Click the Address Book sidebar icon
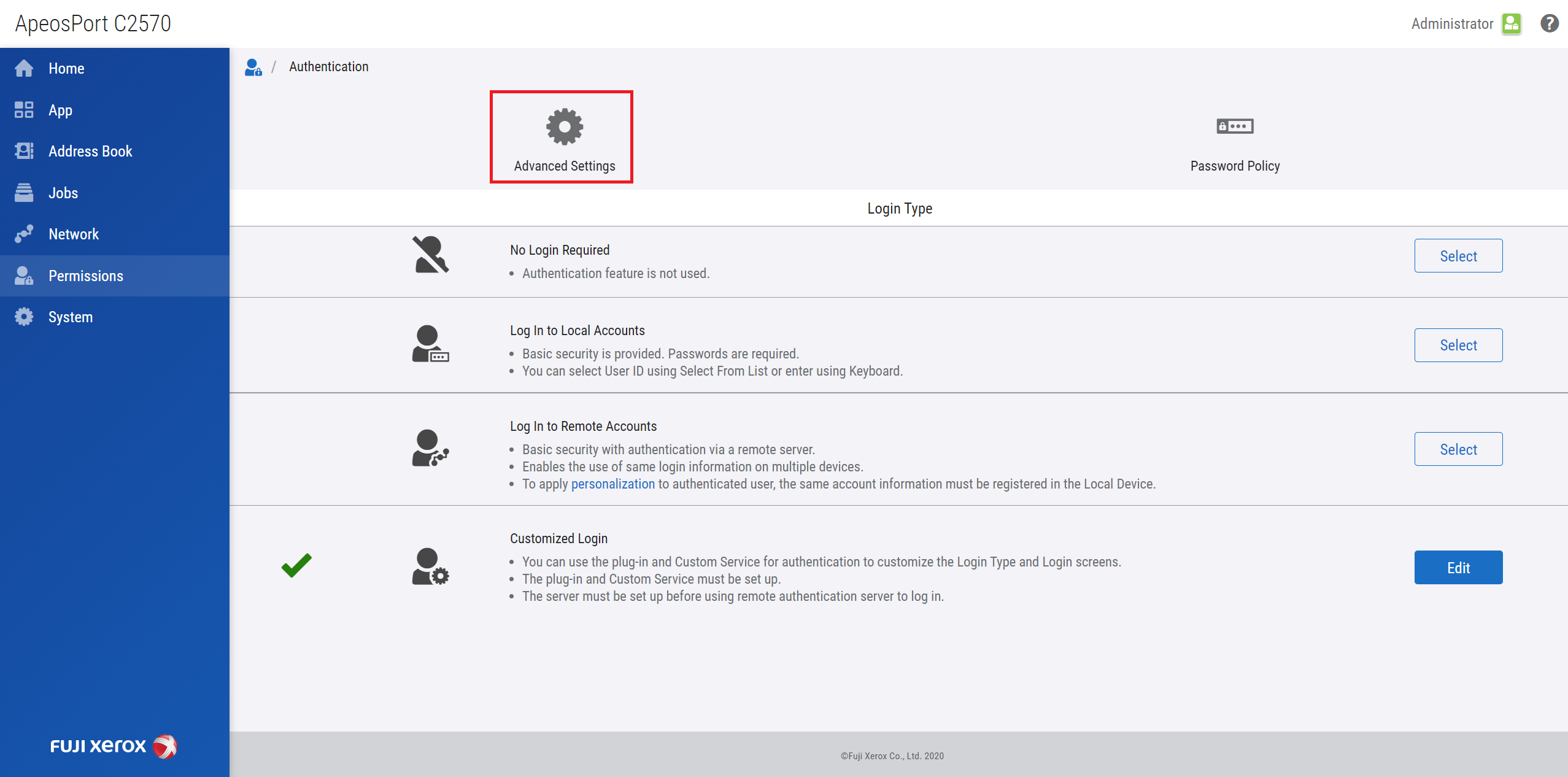This screenshot has width=1568, height=777. [x=24, y=151]
